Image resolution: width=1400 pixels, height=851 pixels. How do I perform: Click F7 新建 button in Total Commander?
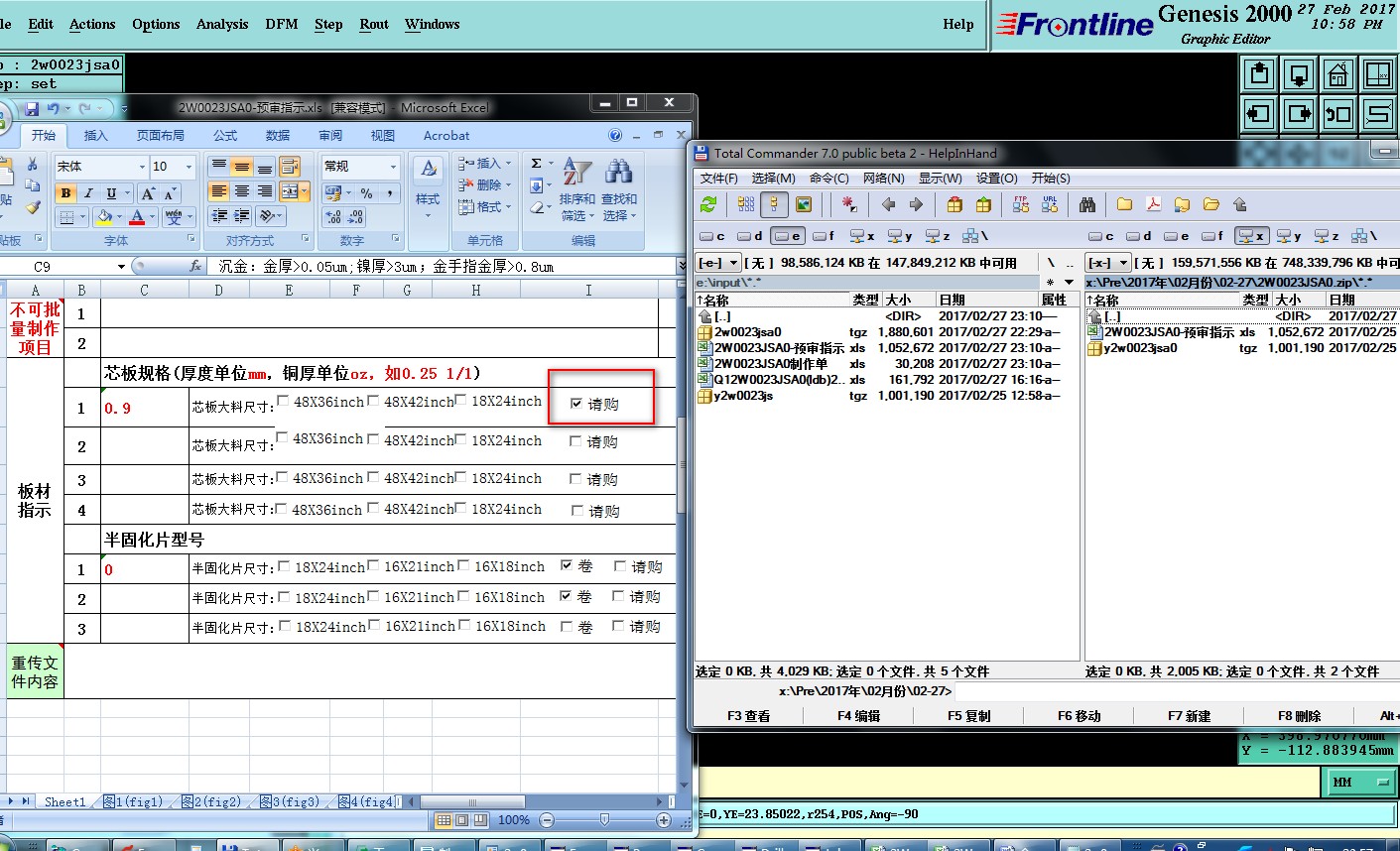click(1189, 715)
